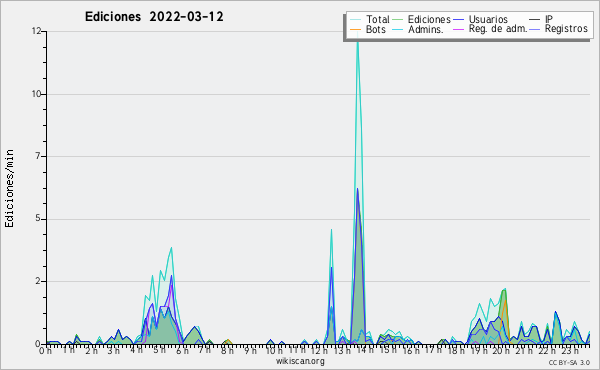Click the 12 label on the vertical axis
The height and width of the screenshot is (370, 600).
click(37, 31)
